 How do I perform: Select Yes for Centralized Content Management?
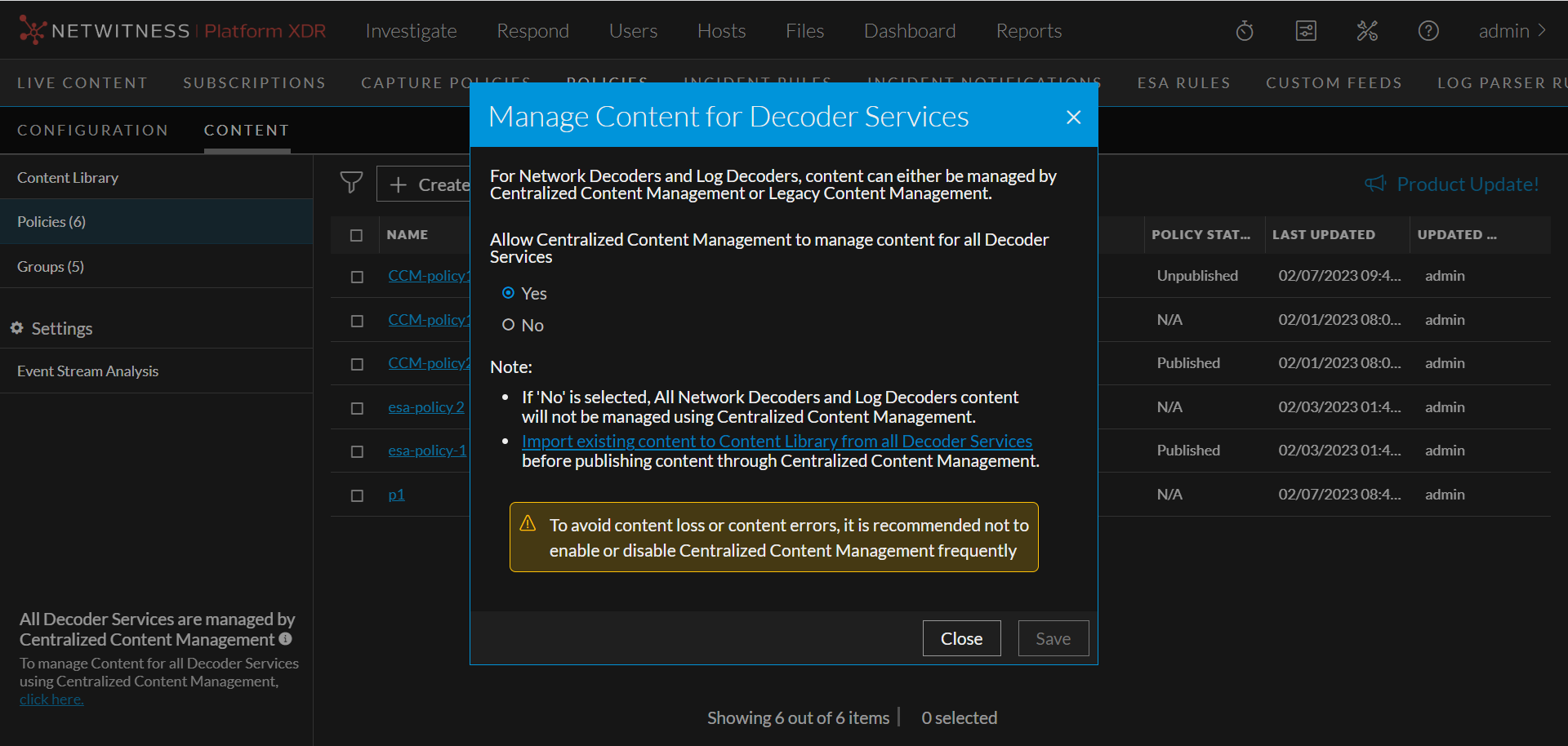pyautogui.click(x=508, y=292)
